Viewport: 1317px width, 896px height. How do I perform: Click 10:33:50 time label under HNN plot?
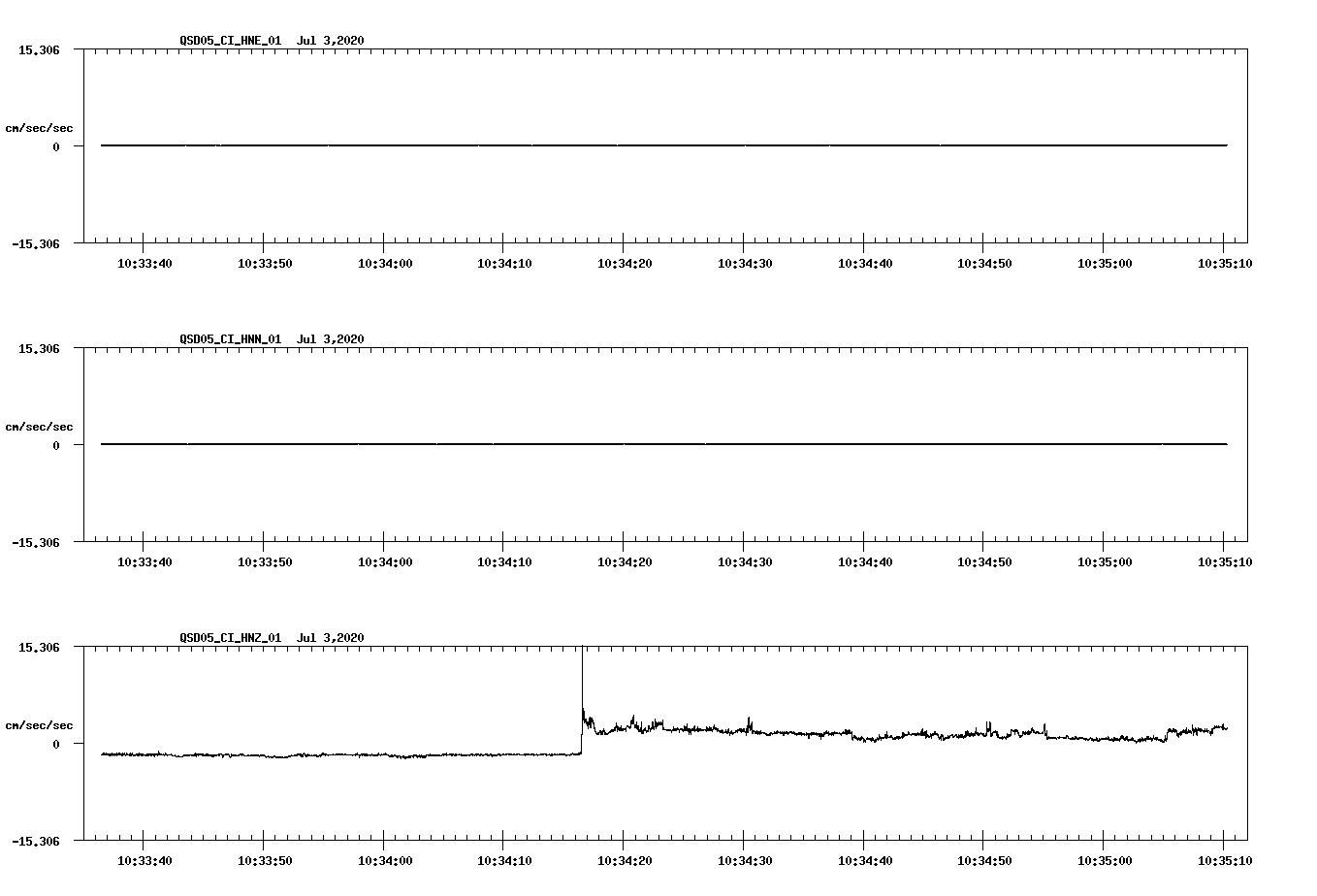coord(264,562)
